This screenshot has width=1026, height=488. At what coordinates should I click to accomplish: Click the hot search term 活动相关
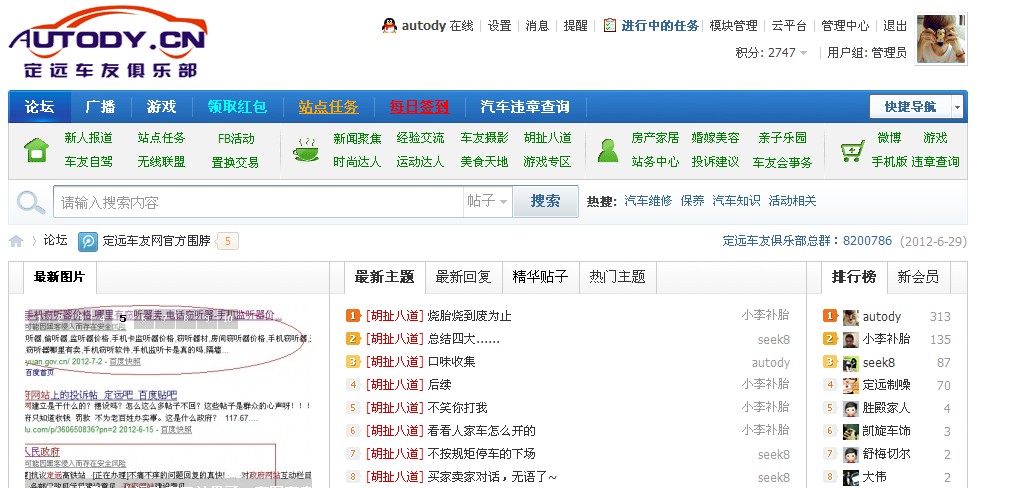792,201
